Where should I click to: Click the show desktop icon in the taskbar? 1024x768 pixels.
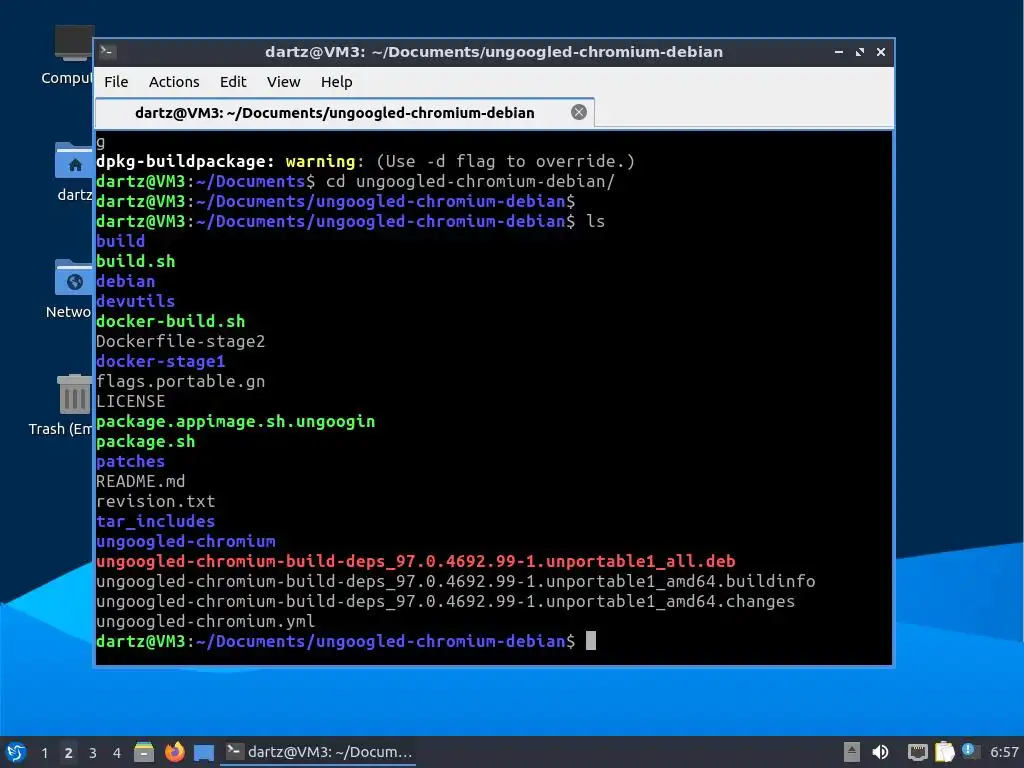[x=204, y=752]
